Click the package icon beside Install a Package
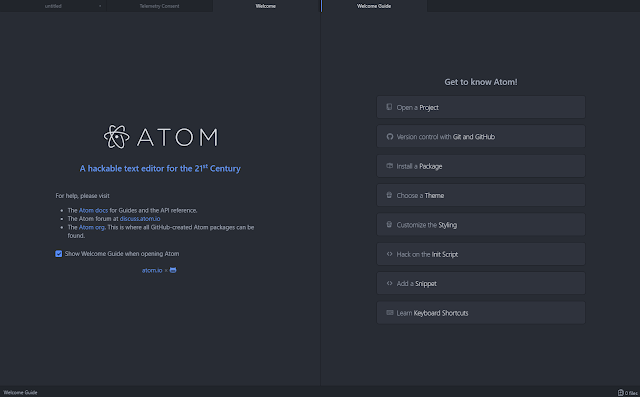 [x=389, y=166]
